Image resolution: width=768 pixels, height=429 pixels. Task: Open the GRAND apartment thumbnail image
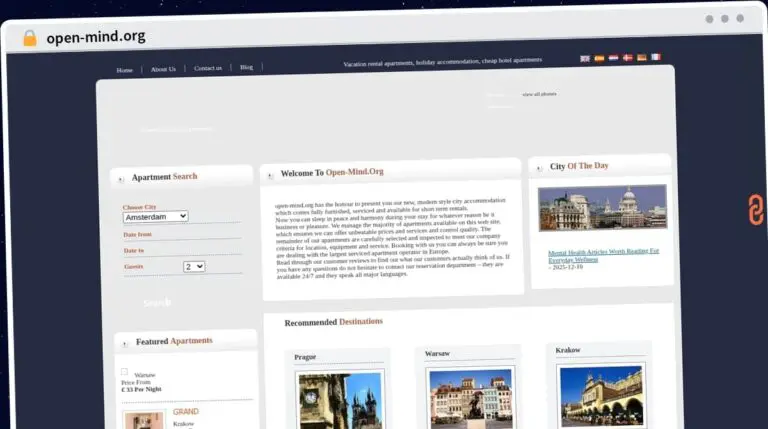pyautogui.click(x=144, y=420)
